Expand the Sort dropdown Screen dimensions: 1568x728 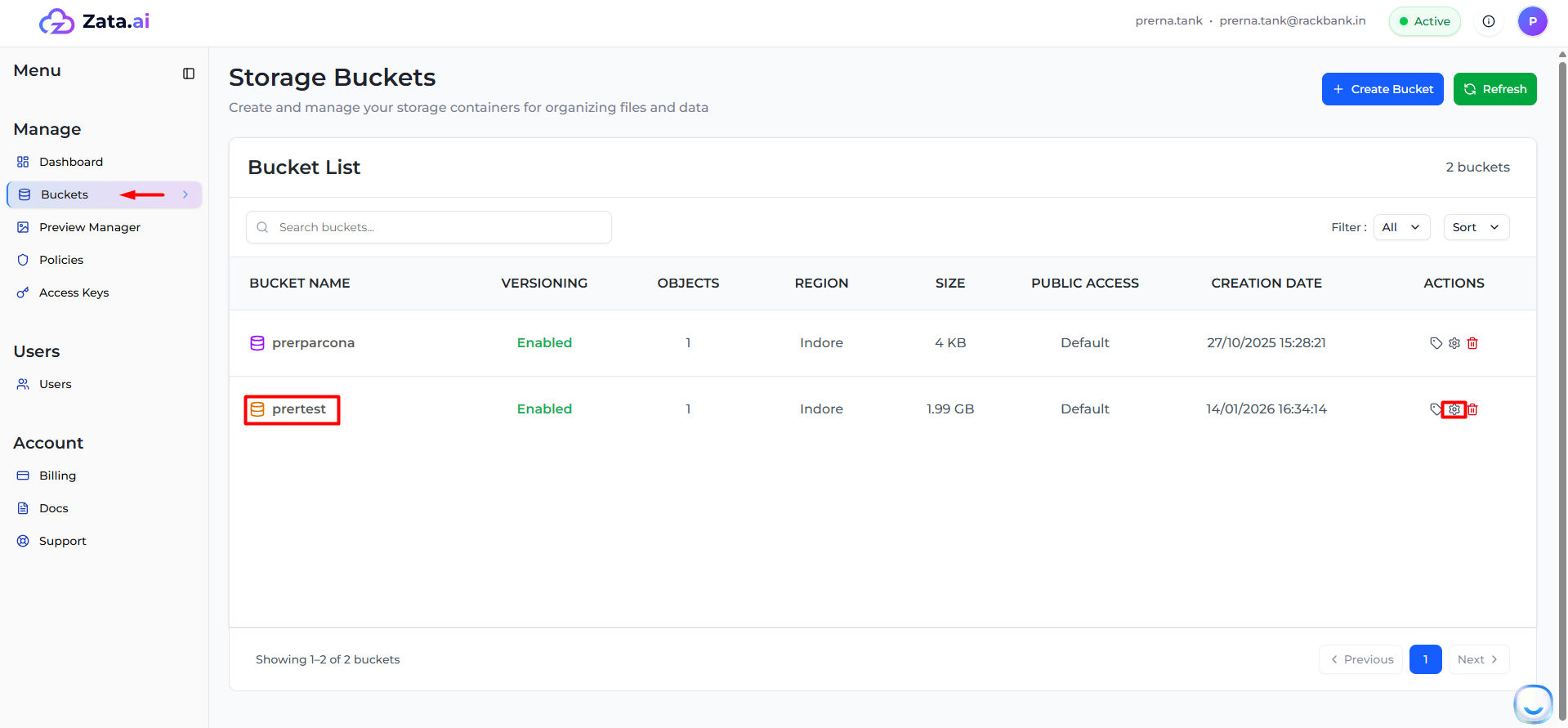coord(1476,227)
